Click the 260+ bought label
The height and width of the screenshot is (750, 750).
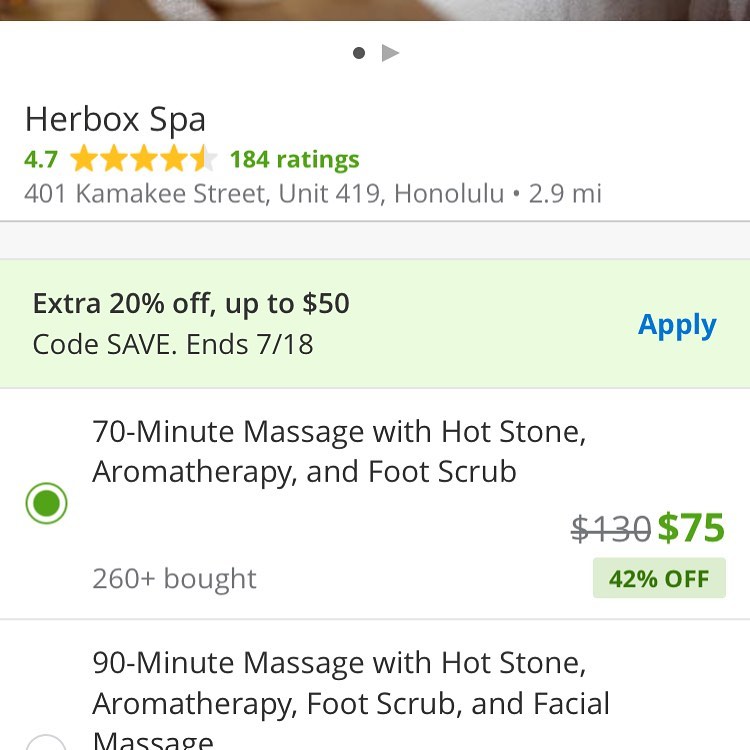(x=174, y=579)
